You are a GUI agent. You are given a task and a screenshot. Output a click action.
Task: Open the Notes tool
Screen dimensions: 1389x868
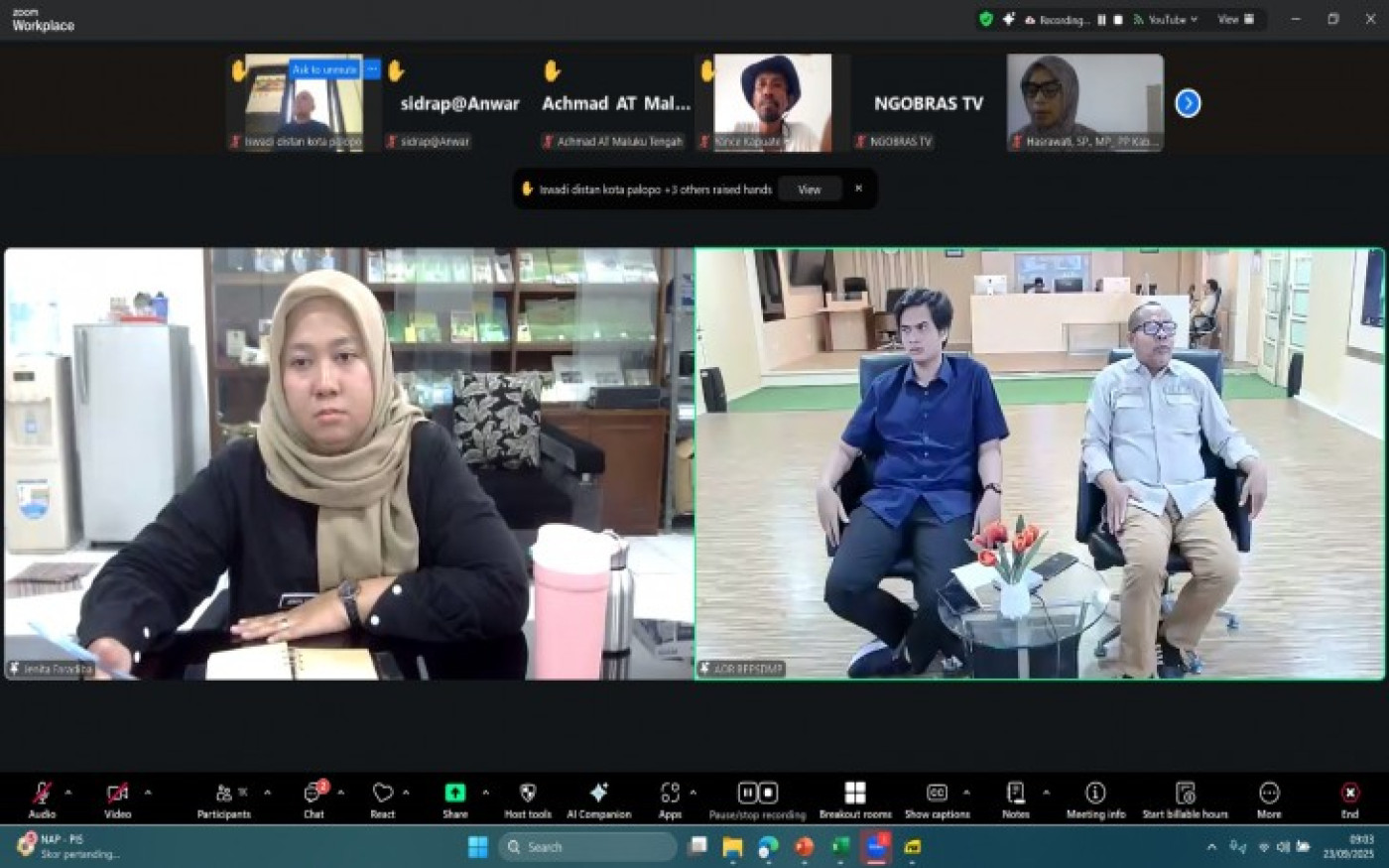tap(1015, 799)
